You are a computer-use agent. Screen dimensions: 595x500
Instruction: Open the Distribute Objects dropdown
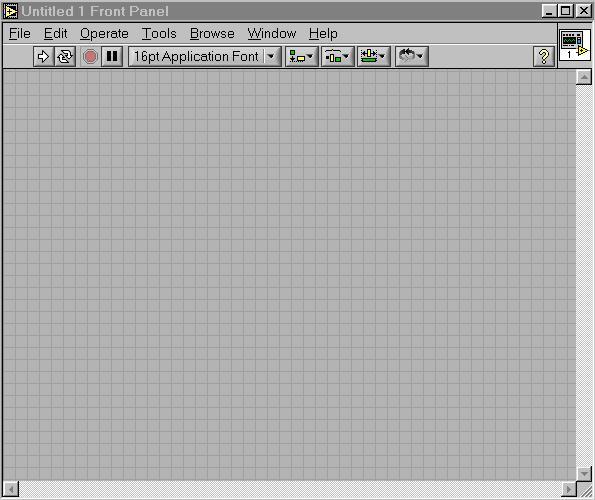[x=338, y=57]
